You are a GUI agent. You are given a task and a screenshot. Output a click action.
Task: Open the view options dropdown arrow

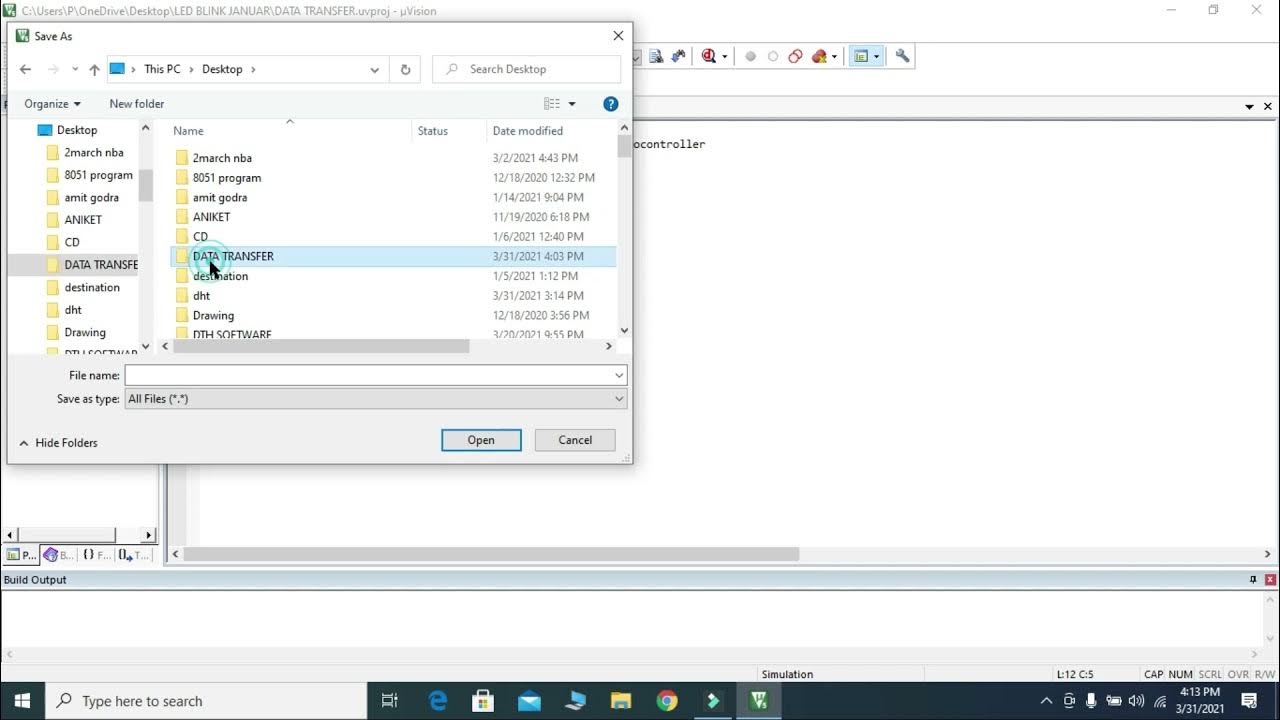click(572, 104)
